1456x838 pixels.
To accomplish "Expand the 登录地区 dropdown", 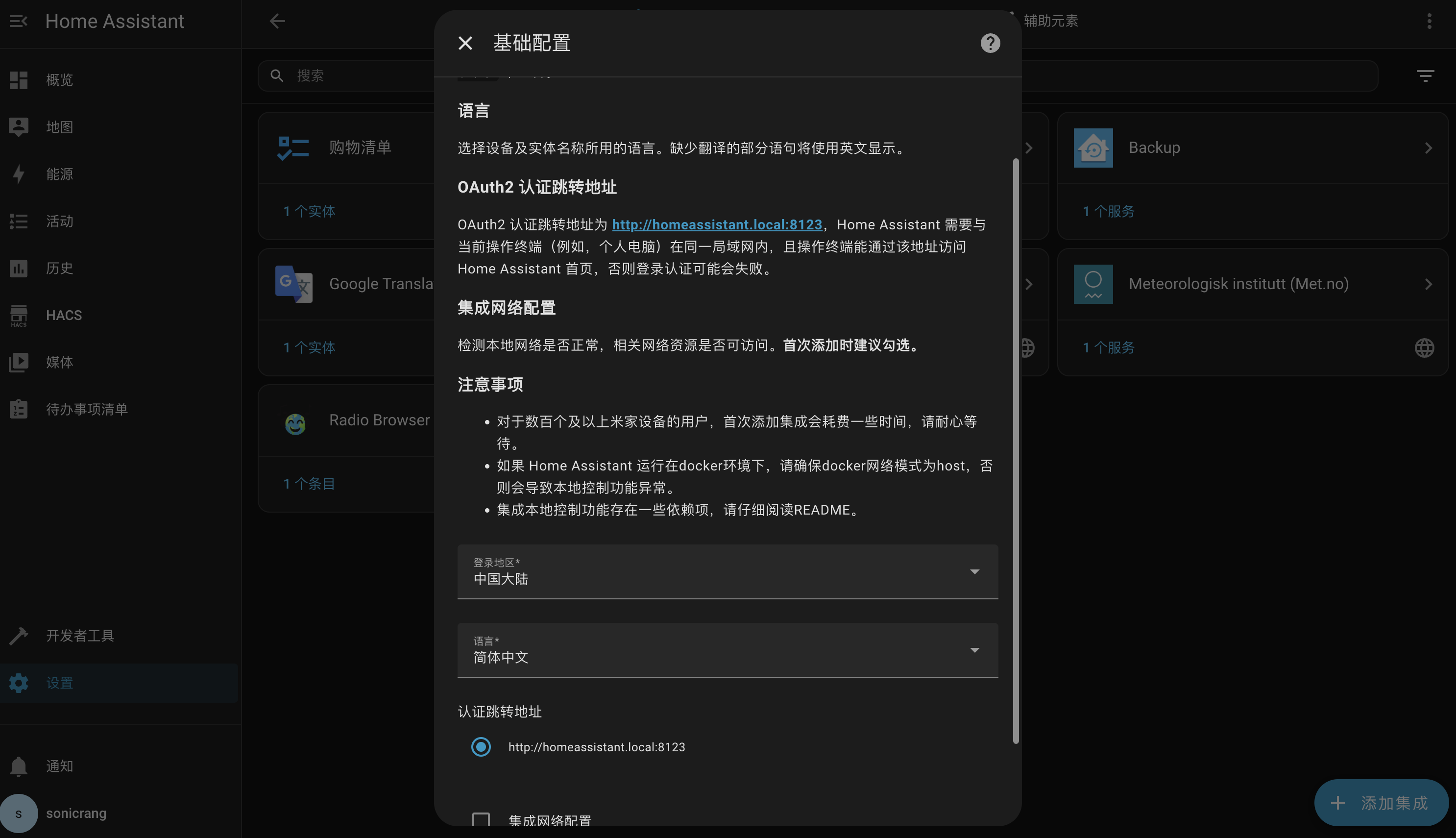I will 727,571.
